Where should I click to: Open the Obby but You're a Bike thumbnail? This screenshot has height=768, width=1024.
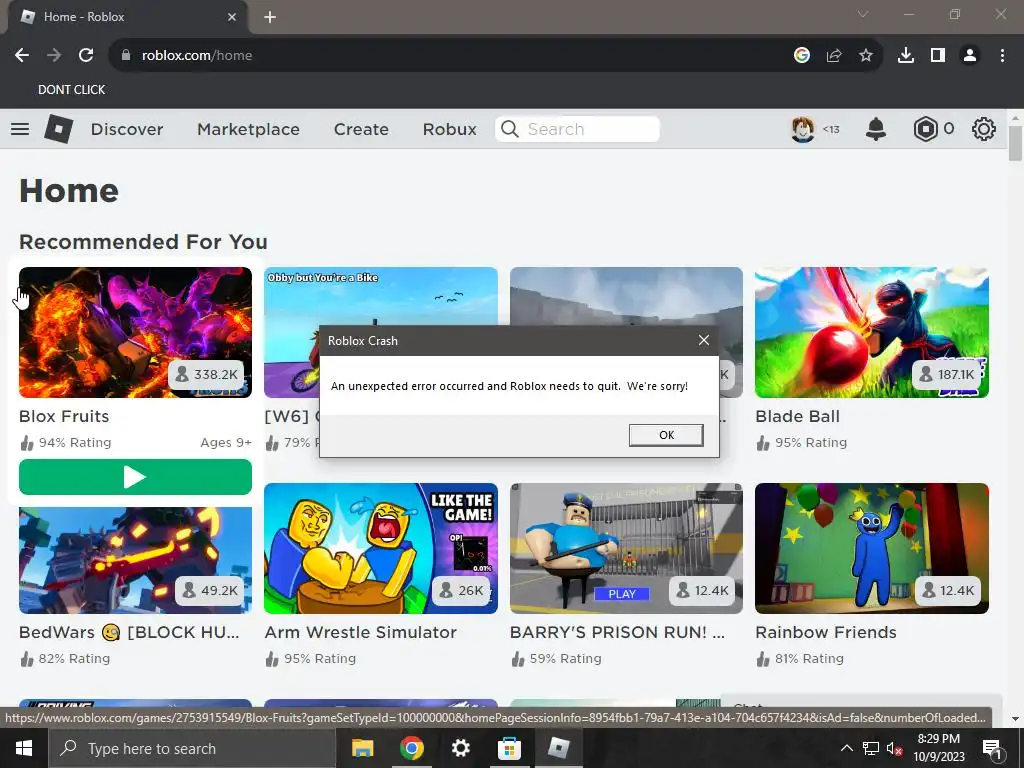[381, 296]
